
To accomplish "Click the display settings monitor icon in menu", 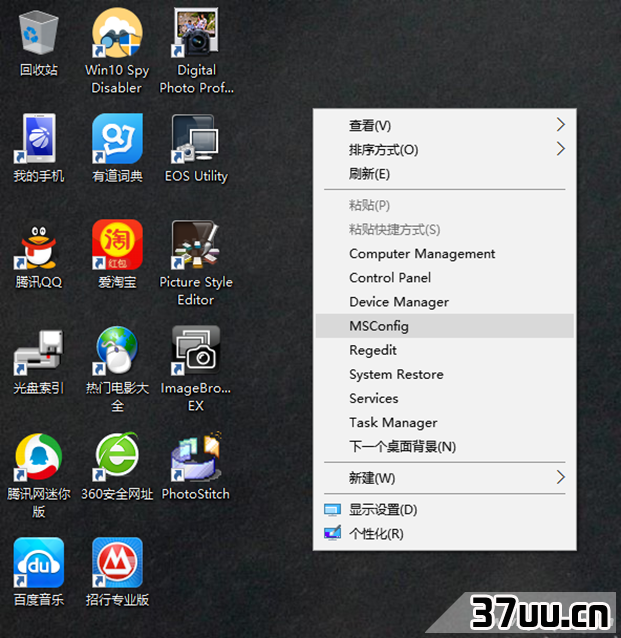I will pyautogui.click(x=332, y=510).
